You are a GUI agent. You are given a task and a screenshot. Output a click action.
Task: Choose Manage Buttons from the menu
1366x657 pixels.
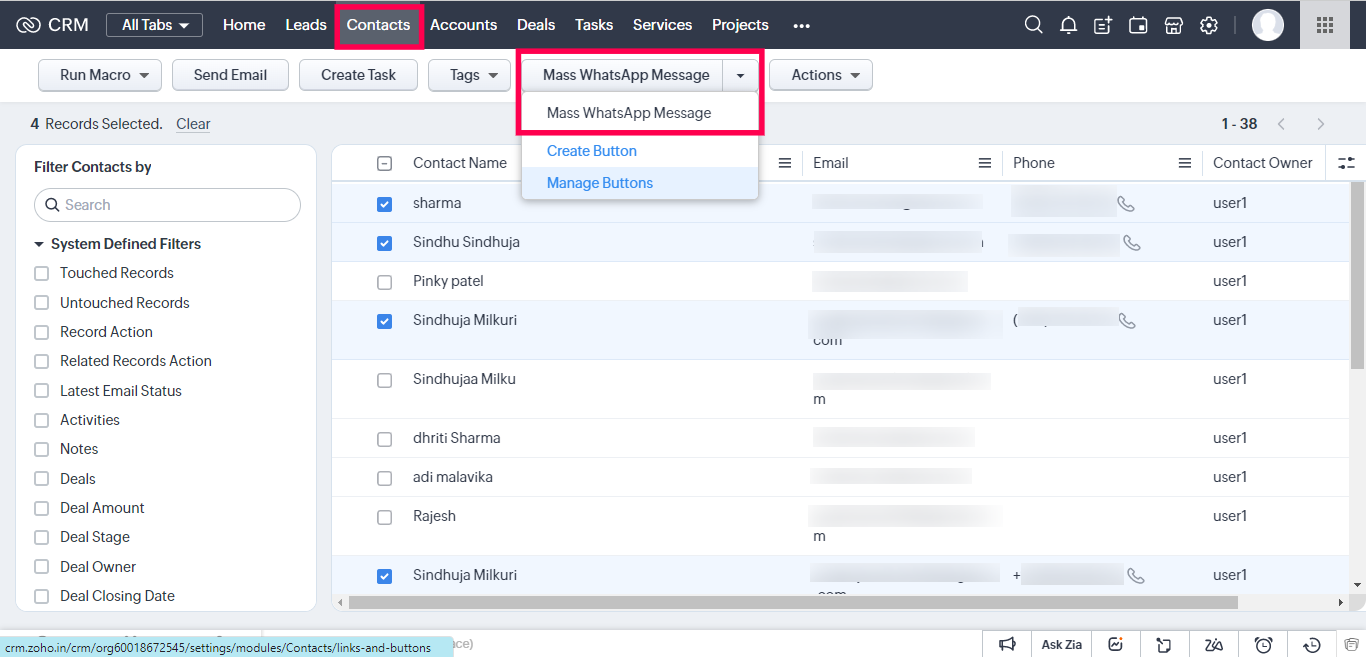600,183
